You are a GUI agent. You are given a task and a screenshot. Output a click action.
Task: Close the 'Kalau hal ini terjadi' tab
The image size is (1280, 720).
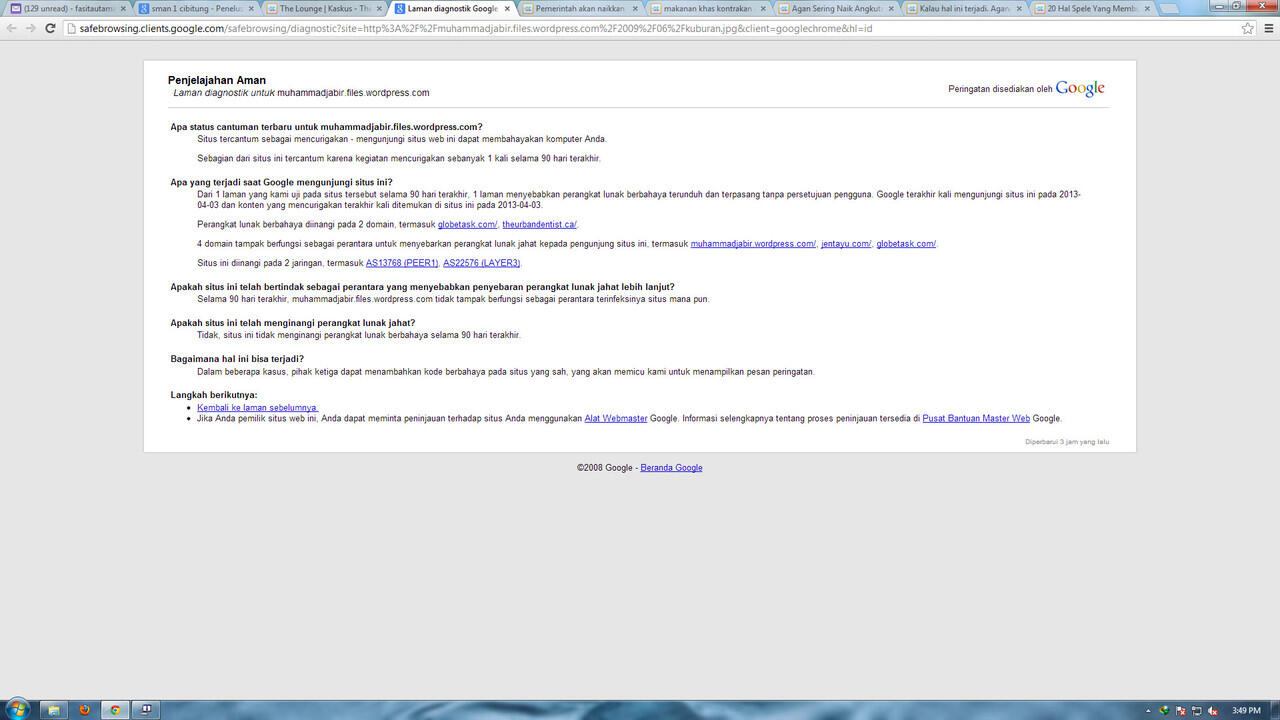(x=1019, y=8)
